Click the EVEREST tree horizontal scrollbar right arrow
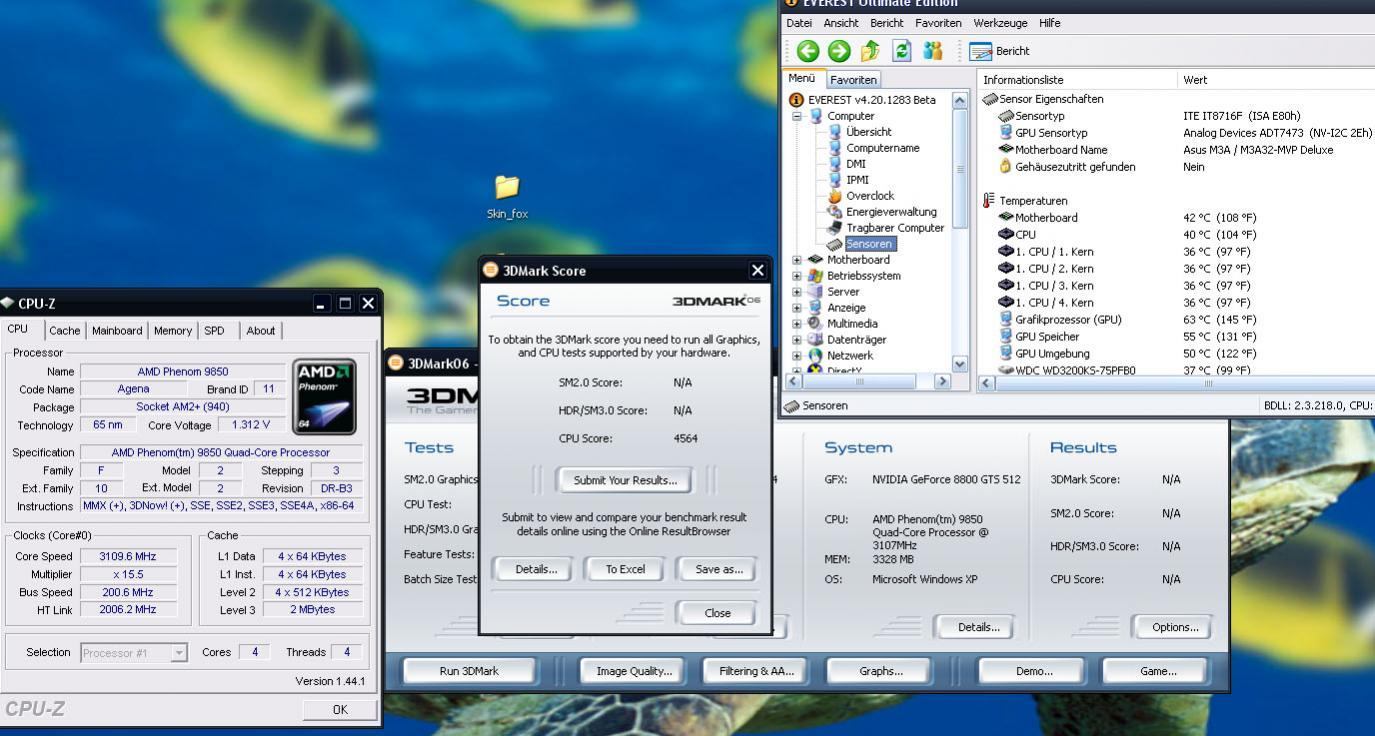The width and height of the screenshot is (1375, 736). tap(943, 381)
